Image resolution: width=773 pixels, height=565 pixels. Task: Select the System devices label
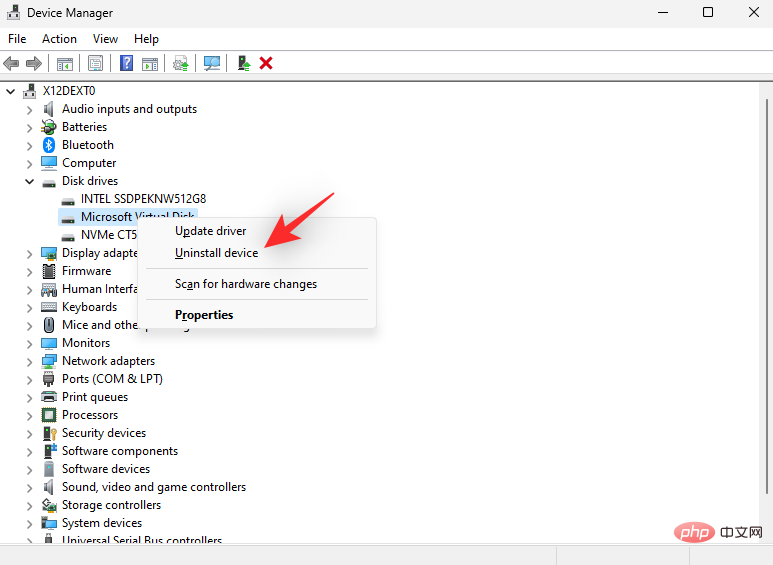coord(102,523)
